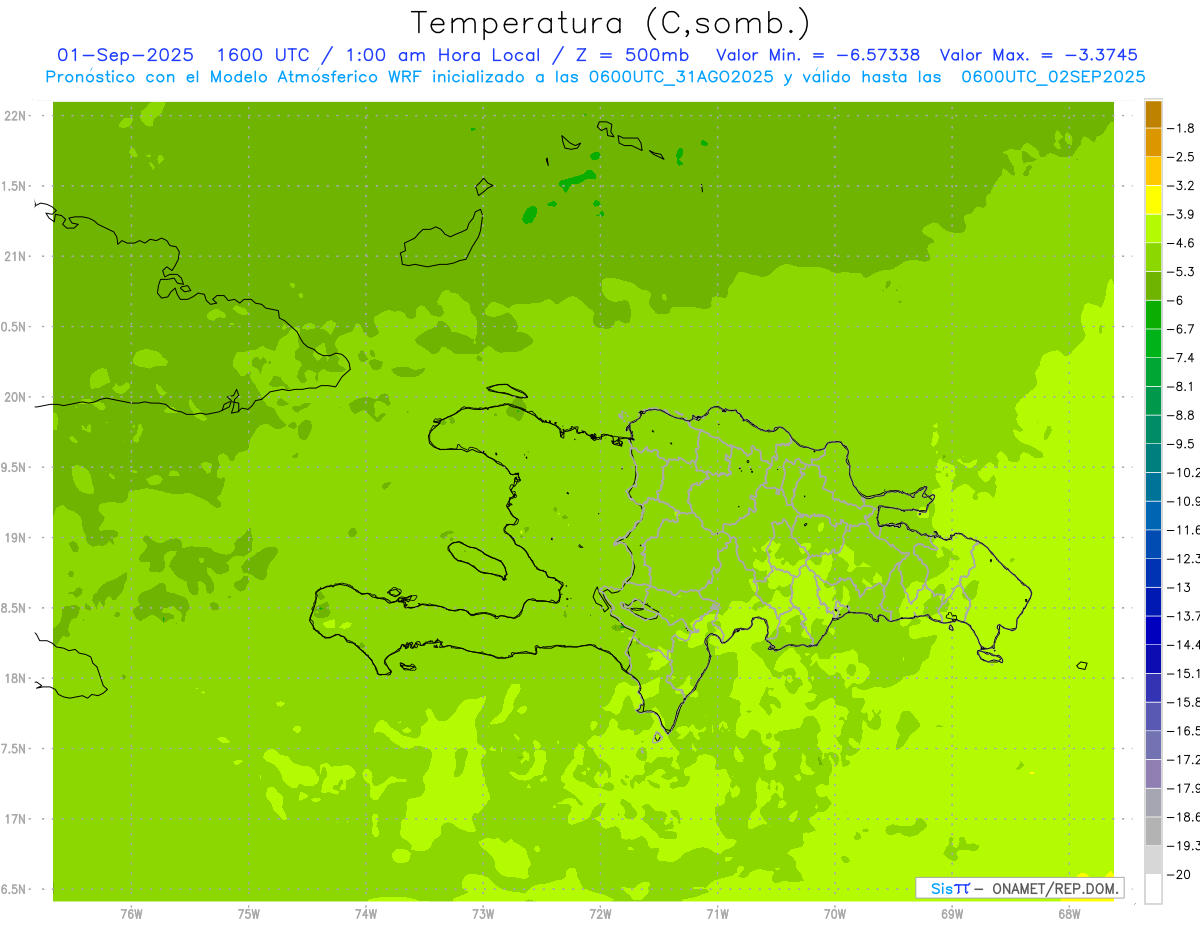
Task: Click the 0600UTC_02SEP2025 valid-until text
Action: [x=1053, y=77]
